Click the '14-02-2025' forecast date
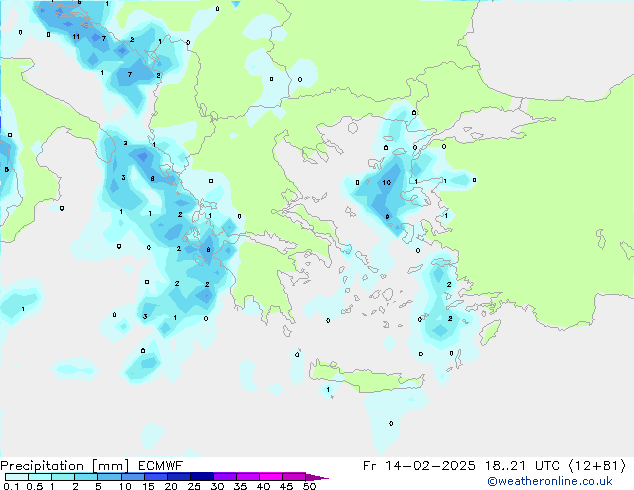 click(x=430, y=466)
